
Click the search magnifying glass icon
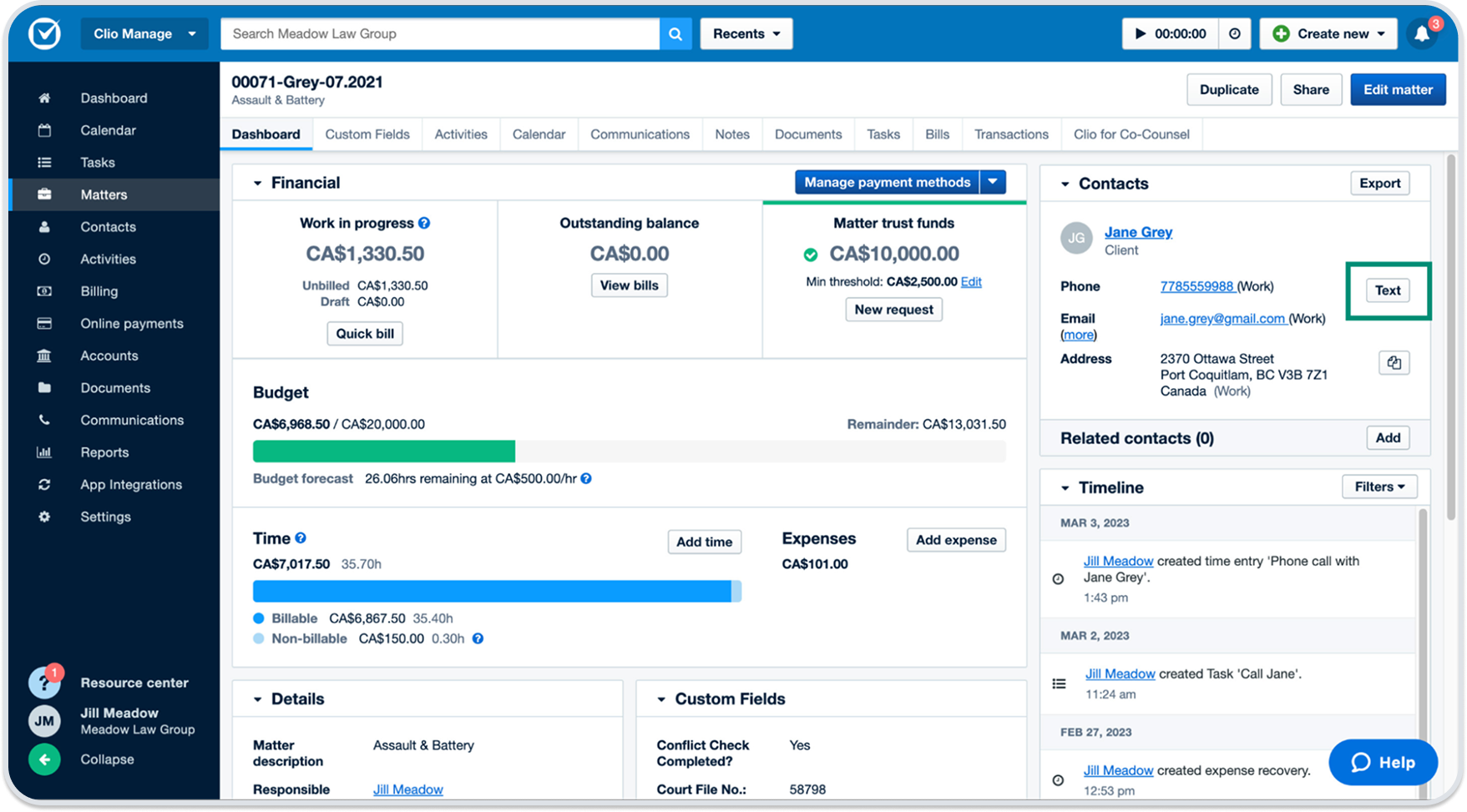[675, 33]
